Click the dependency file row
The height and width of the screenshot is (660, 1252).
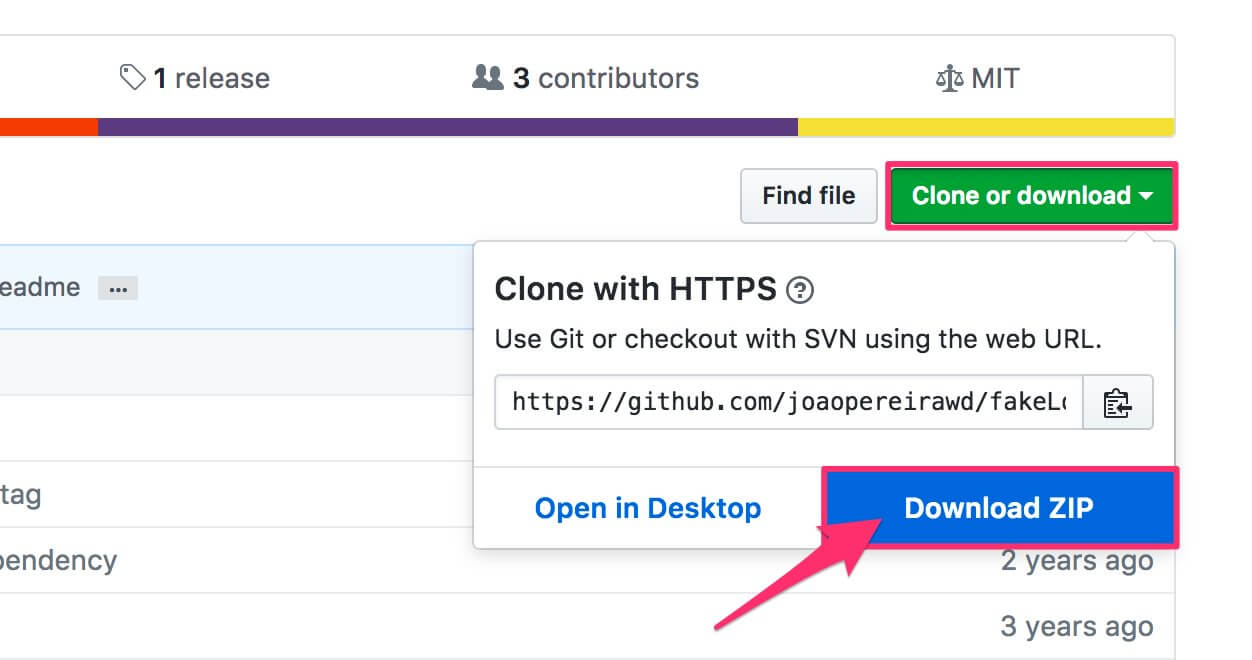[60, 561]
